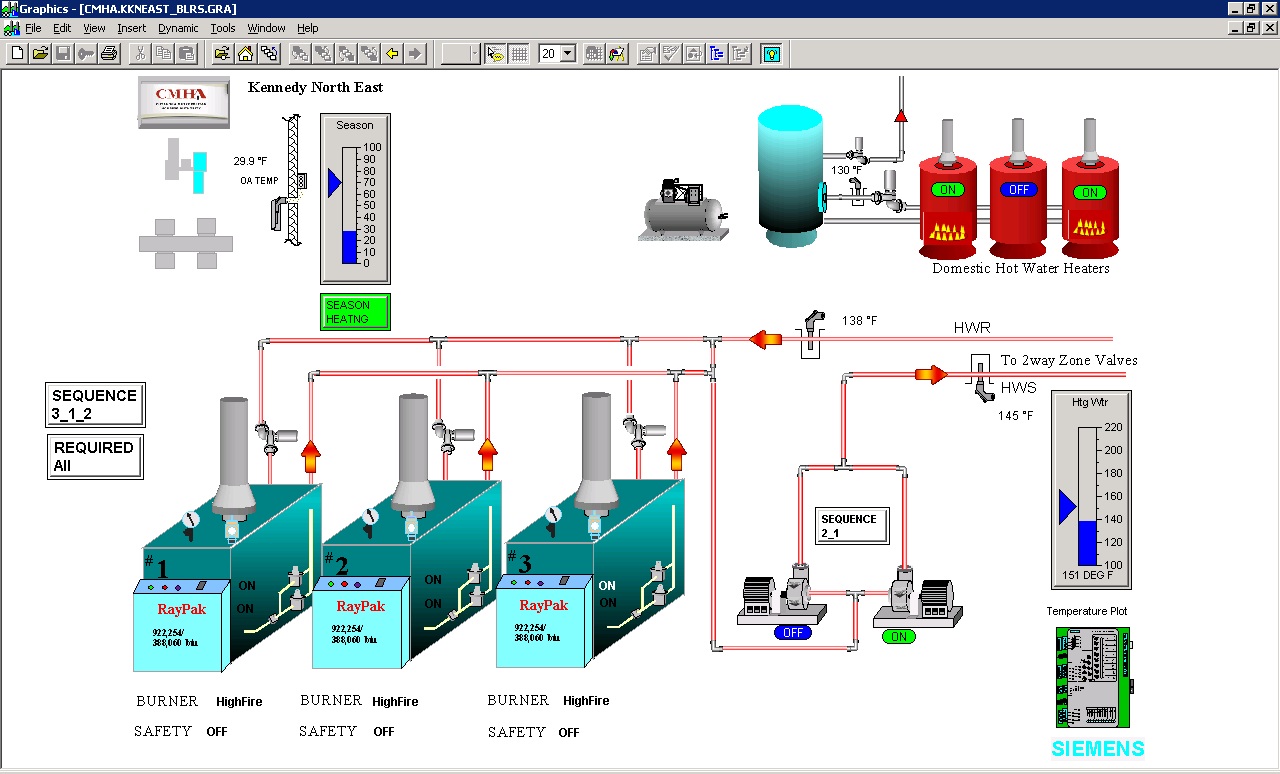Screen dimensions: 1280x774
Task: Click the Home house toolbar icon
Action: pyautogui.click(x=245, y=54)
